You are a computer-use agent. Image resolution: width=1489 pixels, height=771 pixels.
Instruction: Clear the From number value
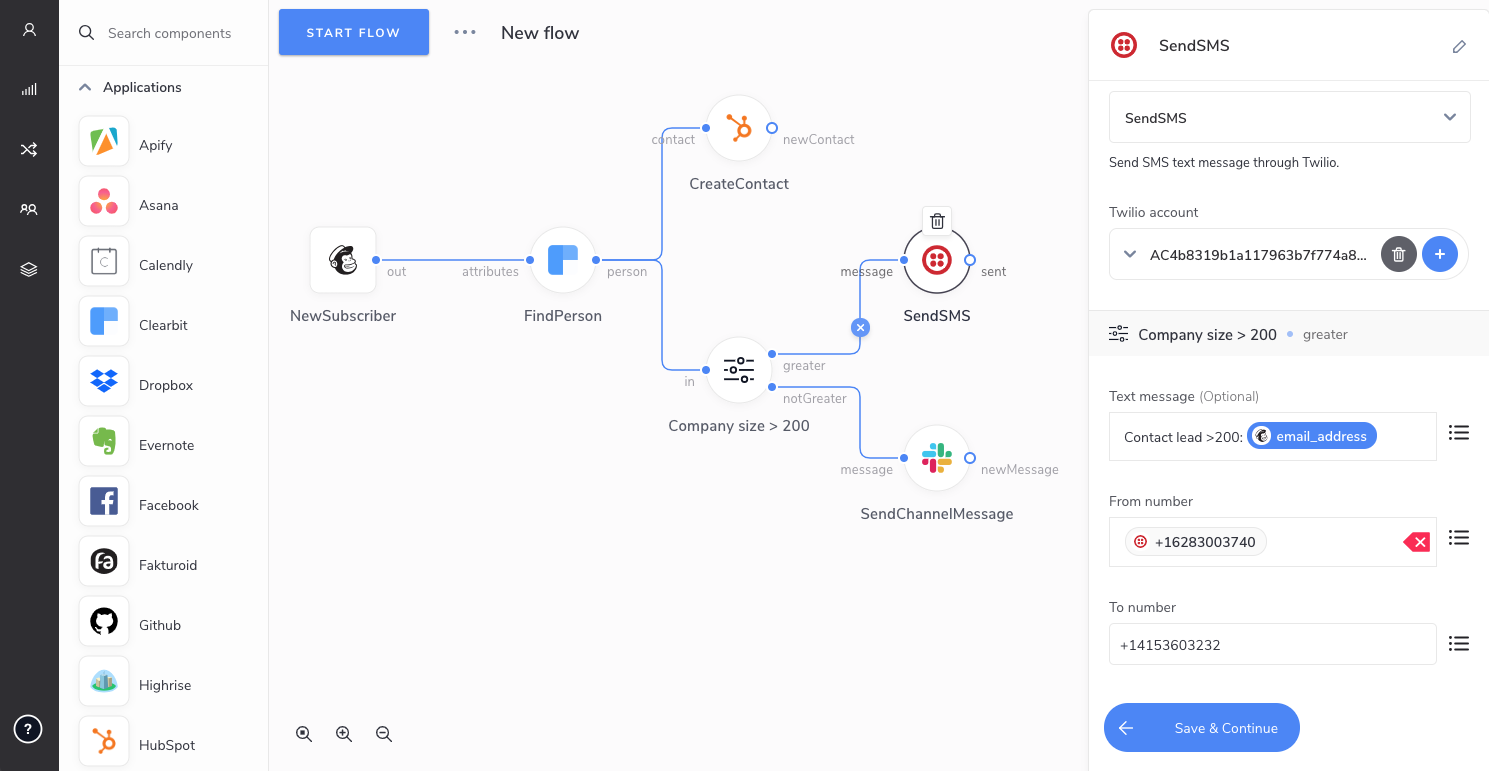click(x=1416, y=542)
